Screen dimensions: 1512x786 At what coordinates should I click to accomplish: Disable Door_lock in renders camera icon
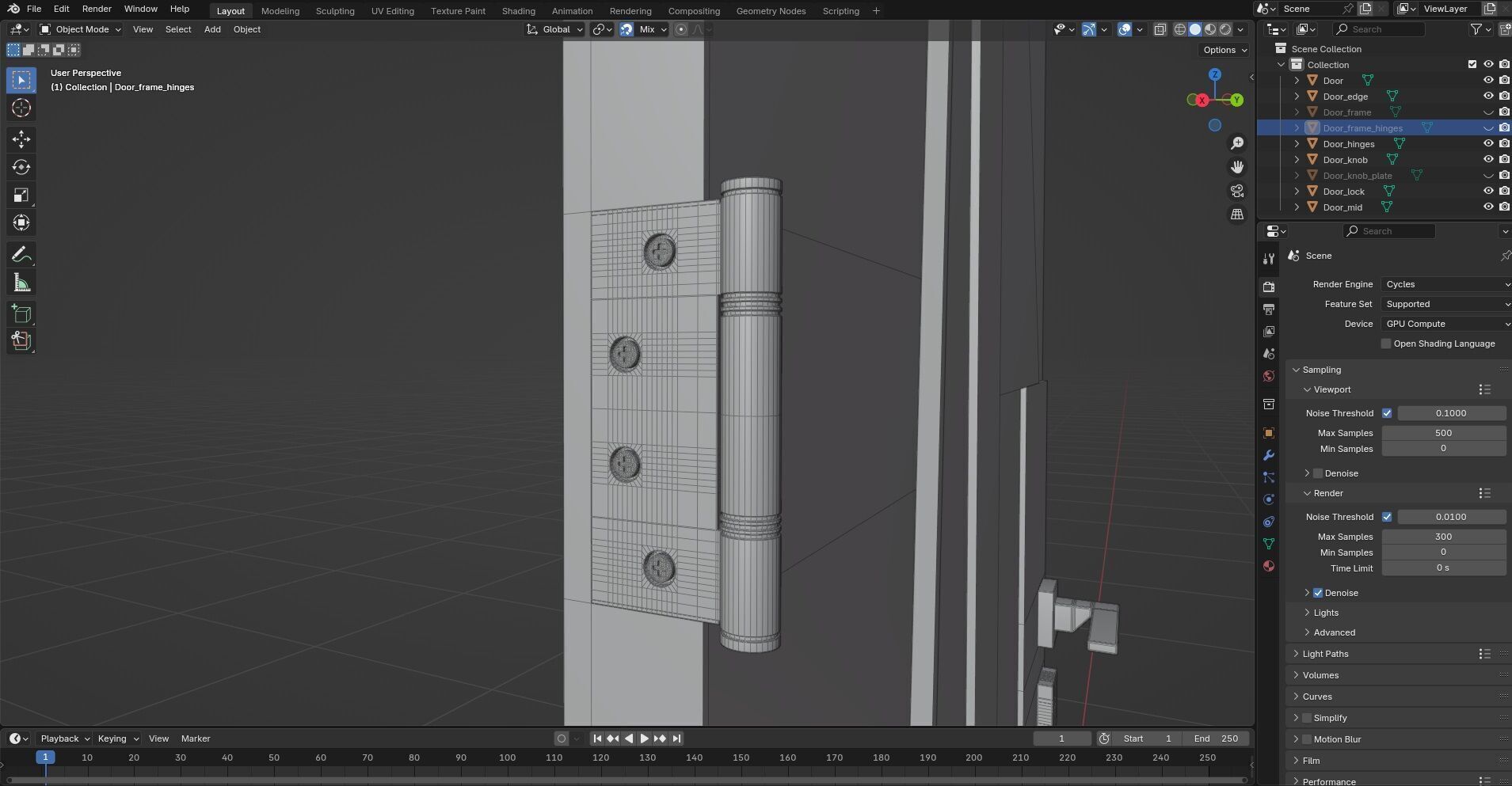click(1504, 191)
